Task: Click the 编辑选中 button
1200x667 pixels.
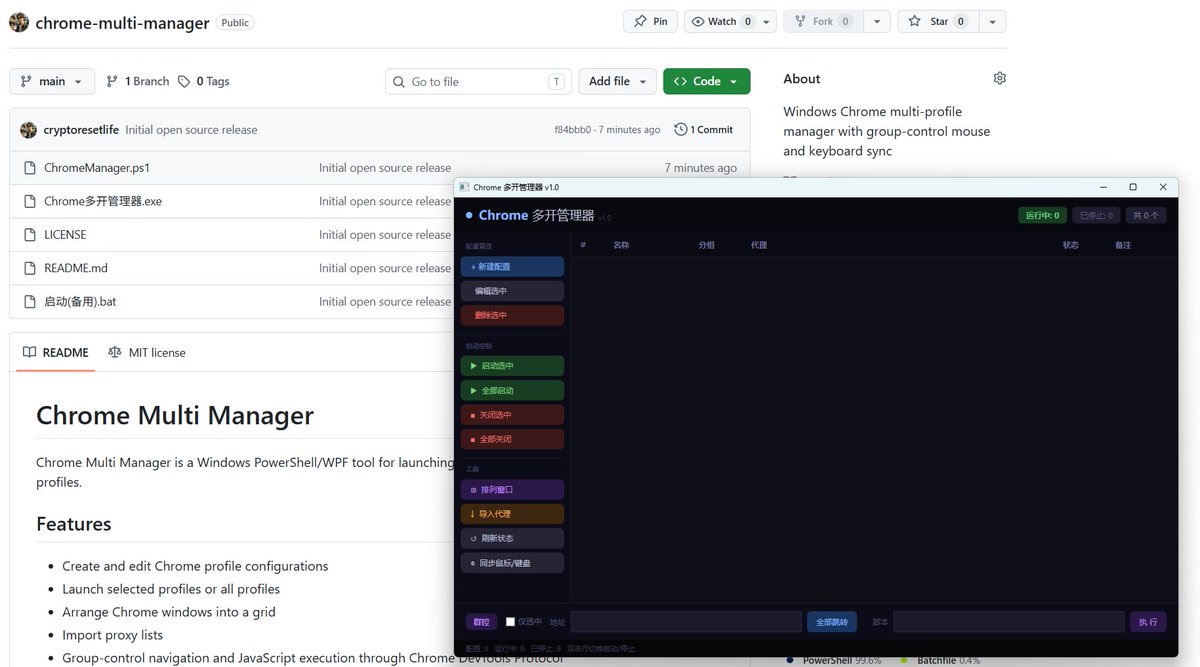Action: (x=512, y=291)
